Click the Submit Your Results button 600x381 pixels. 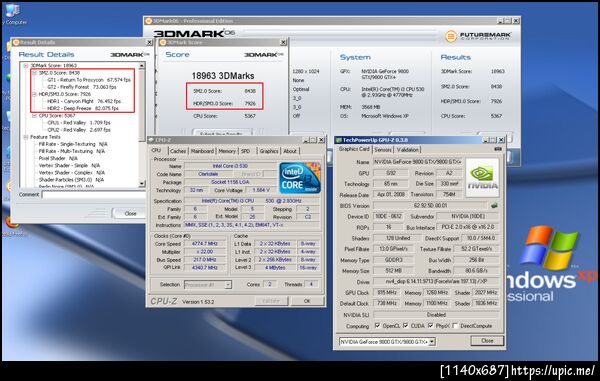(222, 133)
